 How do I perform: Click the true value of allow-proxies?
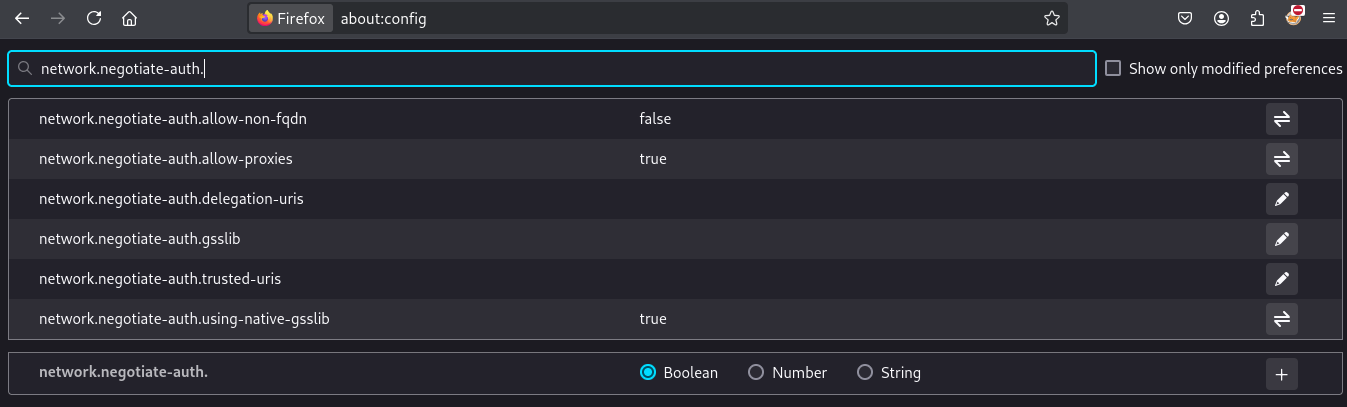click(x=653, y=159)
